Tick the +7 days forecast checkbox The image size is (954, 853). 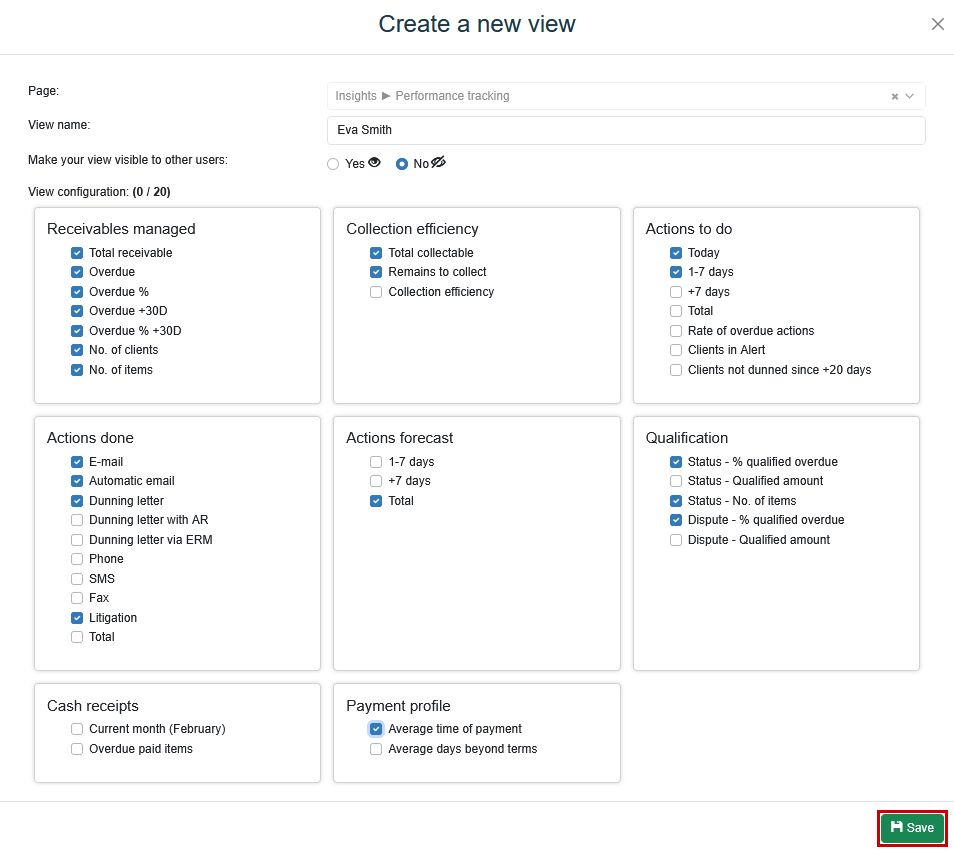click(376, 481)
